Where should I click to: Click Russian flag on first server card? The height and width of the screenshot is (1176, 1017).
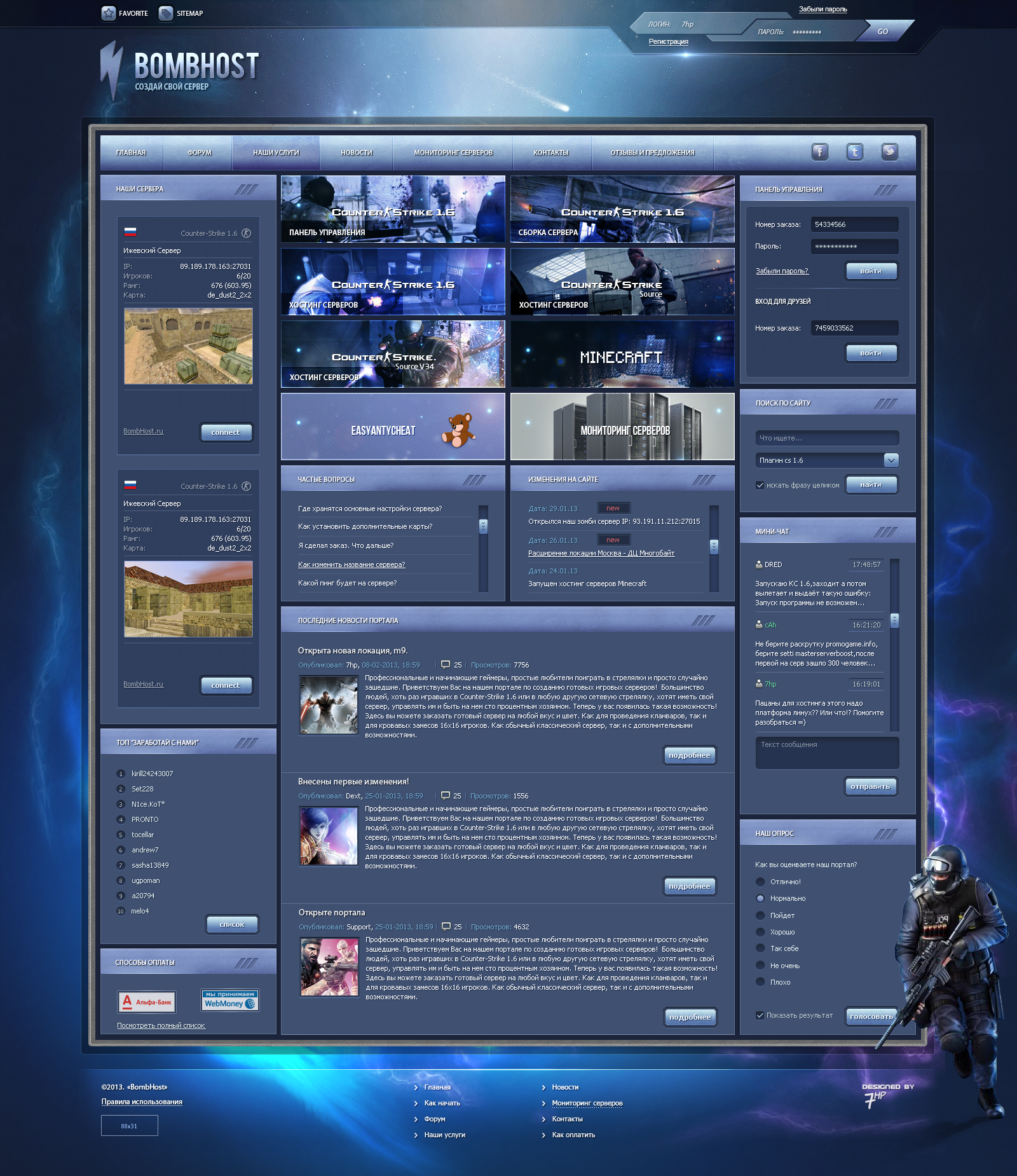(x=130, y=232)
